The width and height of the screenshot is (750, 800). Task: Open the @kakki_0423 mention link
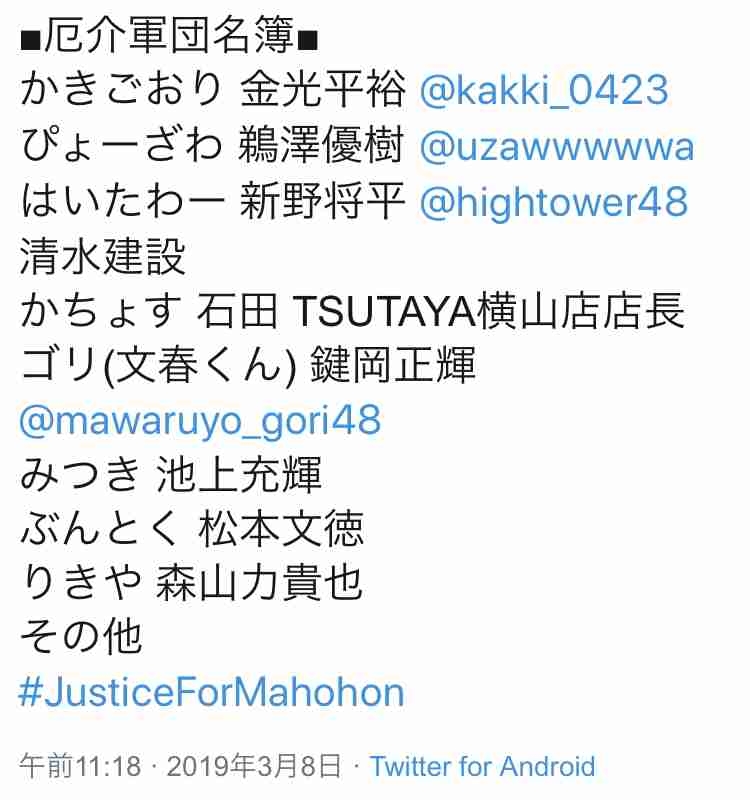tap(544, 90)
